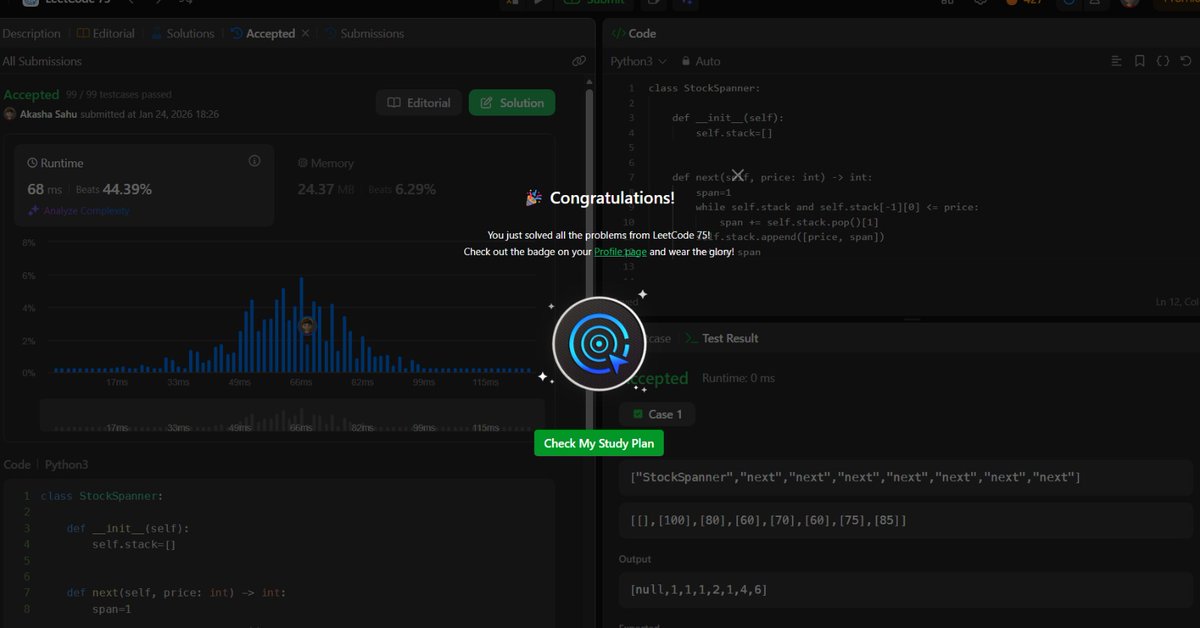This screenshot has height=628, width=1200.
Task: Click the green Solution button
Action: [512, 103]
